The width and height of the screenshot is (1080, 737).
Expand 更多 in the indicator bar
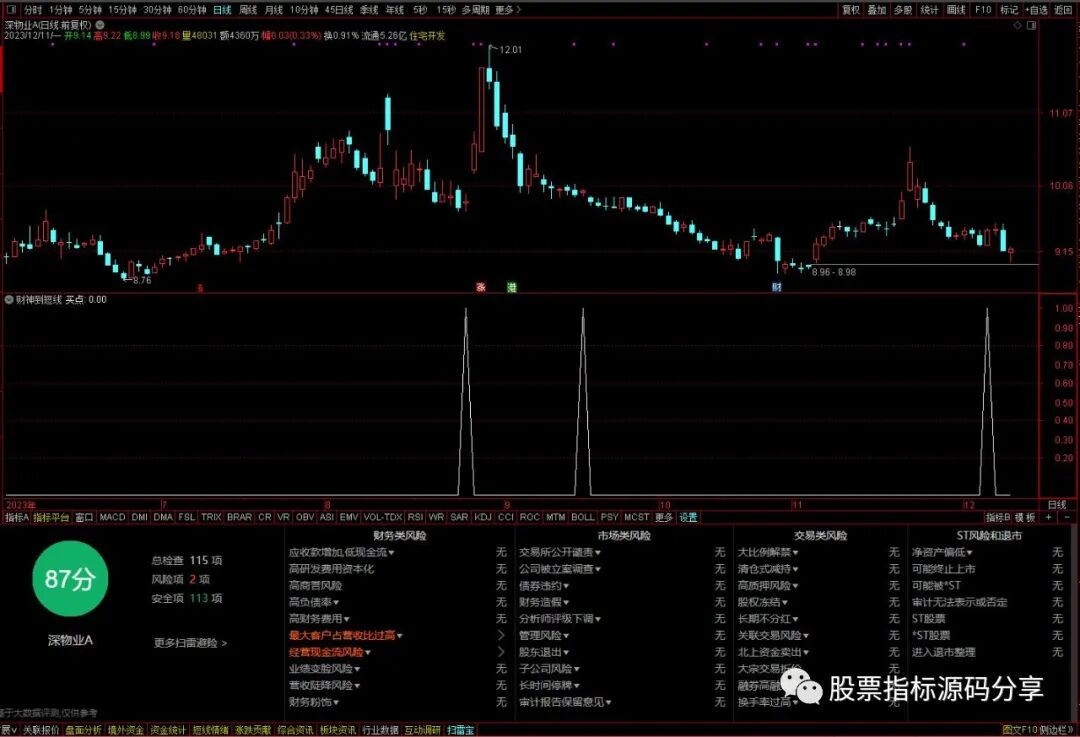[x=664, y=517]
